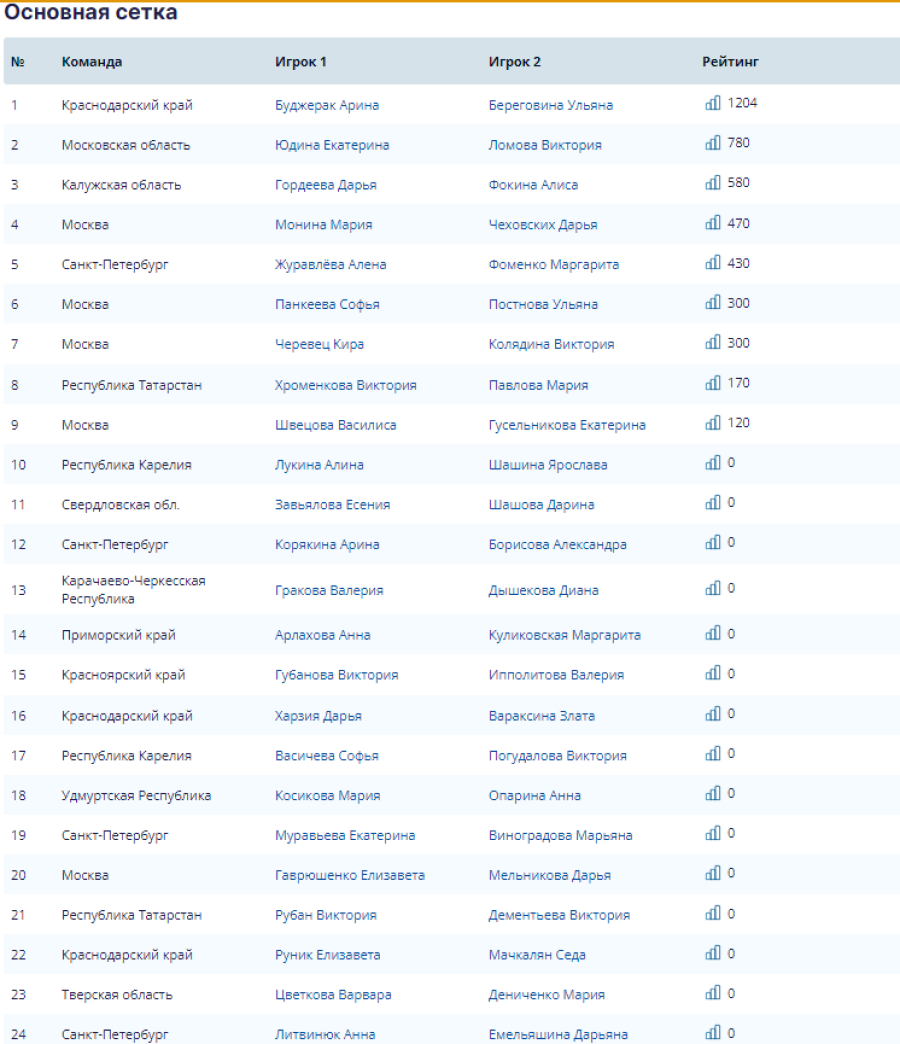Click player link Хроменкова Виктория
The height and width of the screenshot is (1044, 900).
[x=345, y=385]
